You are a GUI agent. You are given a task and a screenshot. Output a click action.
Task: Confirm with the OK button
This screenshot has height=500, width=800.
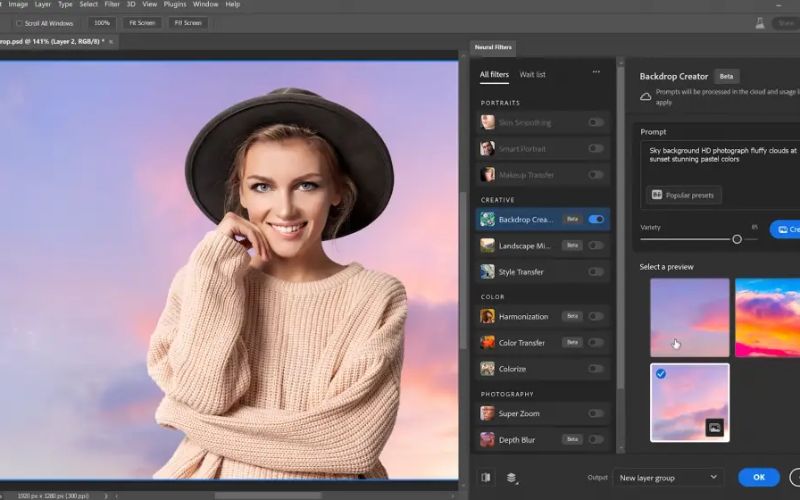click(759, 478)
